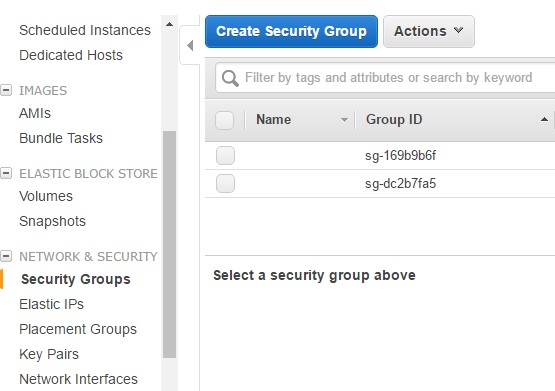
Task: Click the search magnifier icon
Action: (230, 77)
